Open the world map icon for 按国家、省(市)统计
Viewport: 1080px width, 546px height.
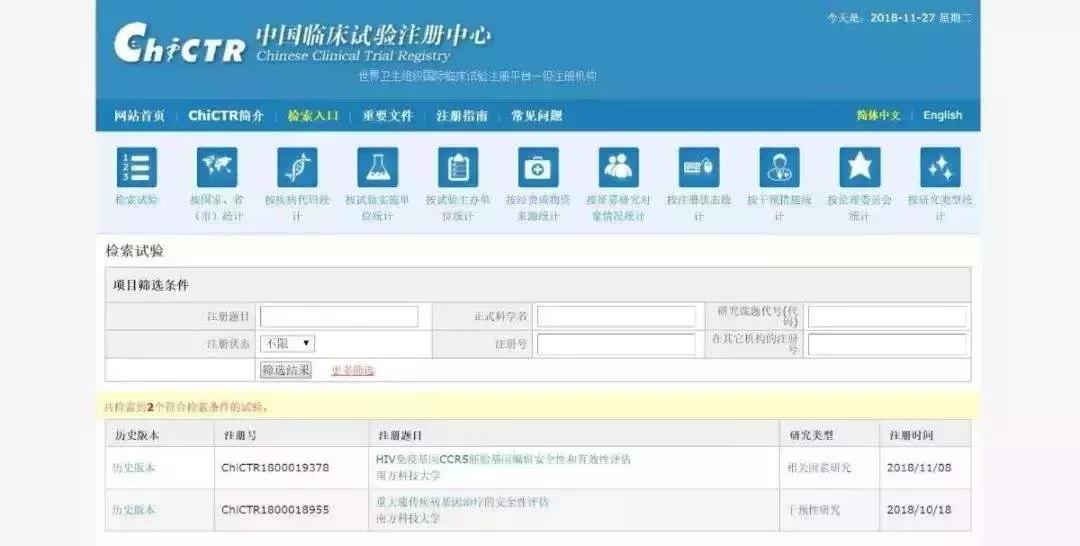pyautogui.click(x=217, y=167)
